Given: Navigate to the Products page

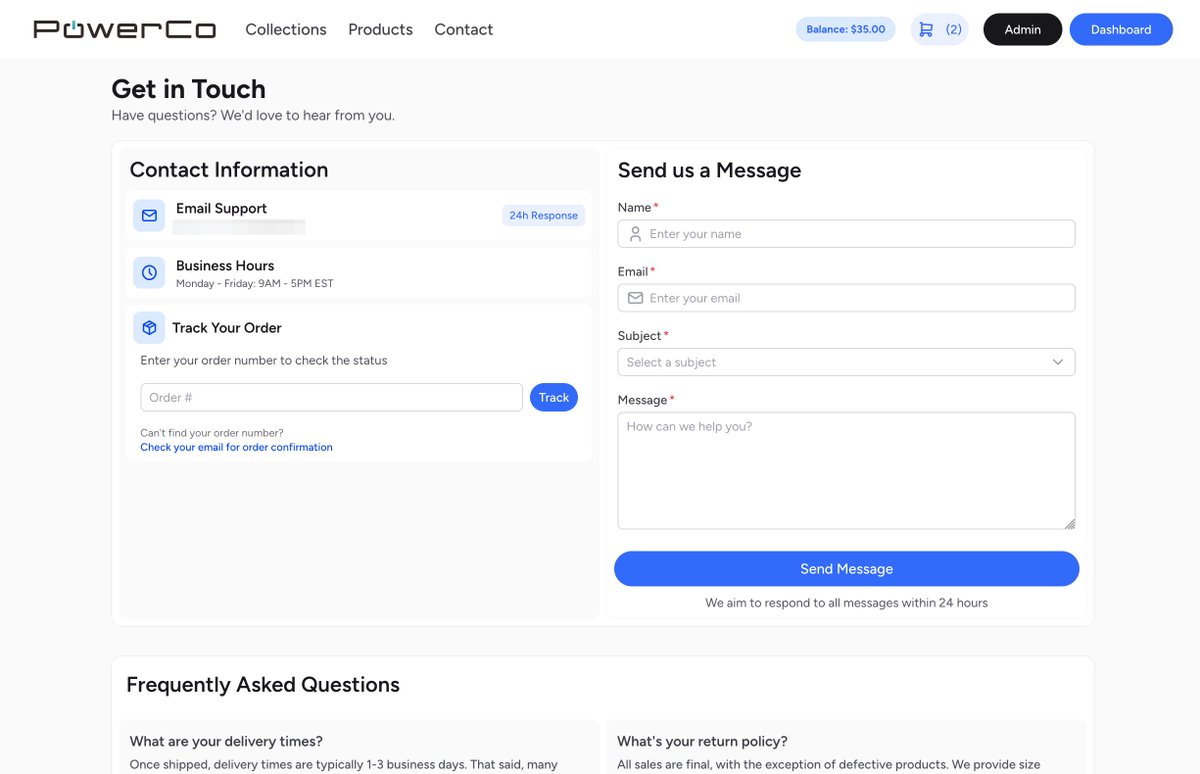Looking at the screenshot, I should tap(380, 29).
